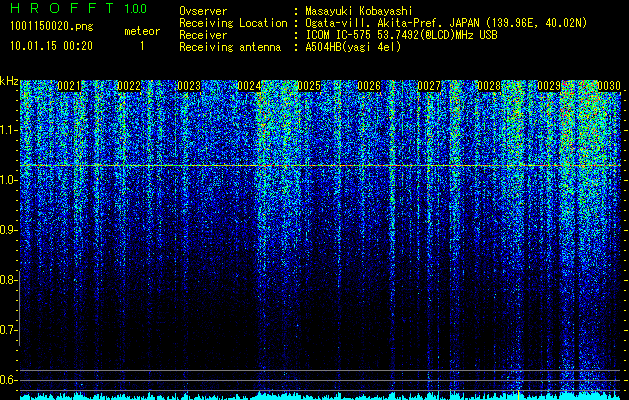
Task: Click the 0028 time marker
Action: (489, 86)
